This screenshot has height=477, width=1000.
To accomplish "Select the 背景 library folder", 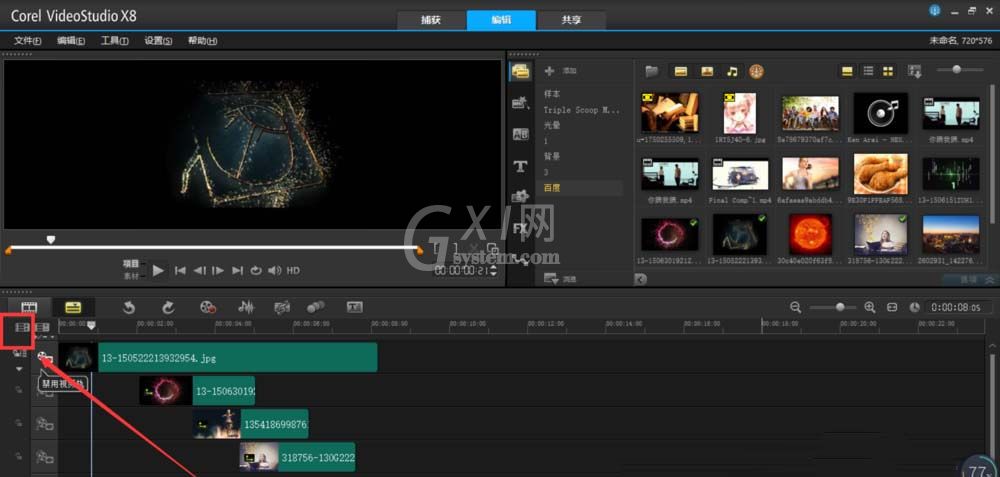I will 552,156.
